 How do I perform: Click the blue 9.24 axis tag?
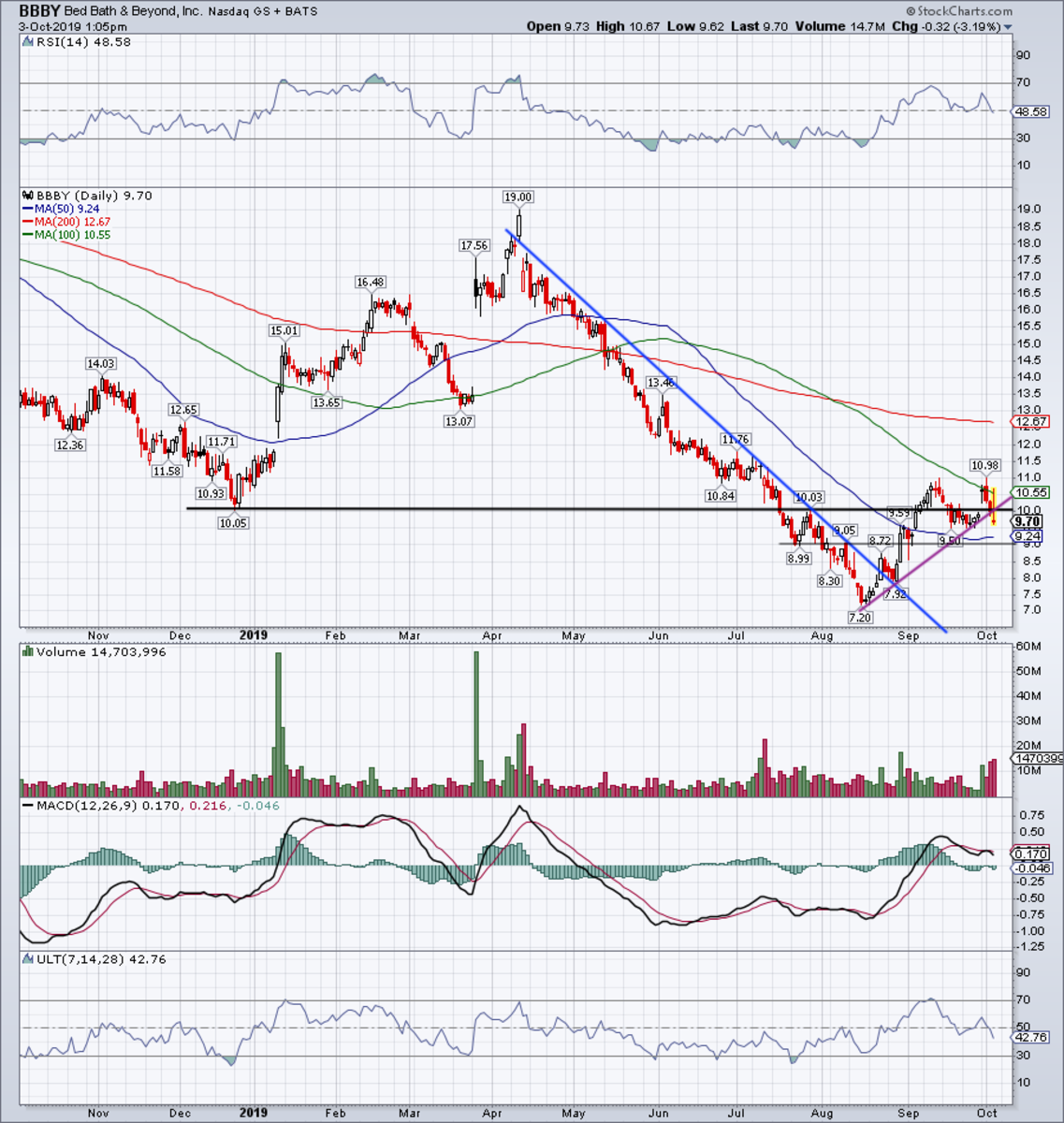(1028, 537)
